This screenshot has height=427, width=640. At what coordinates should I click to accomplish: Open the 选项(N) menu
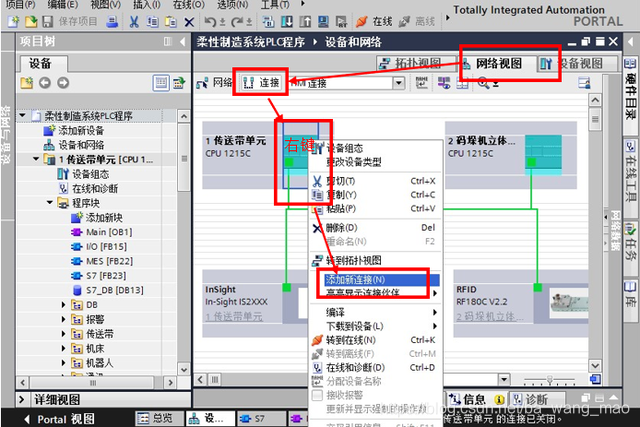[233, 4]
